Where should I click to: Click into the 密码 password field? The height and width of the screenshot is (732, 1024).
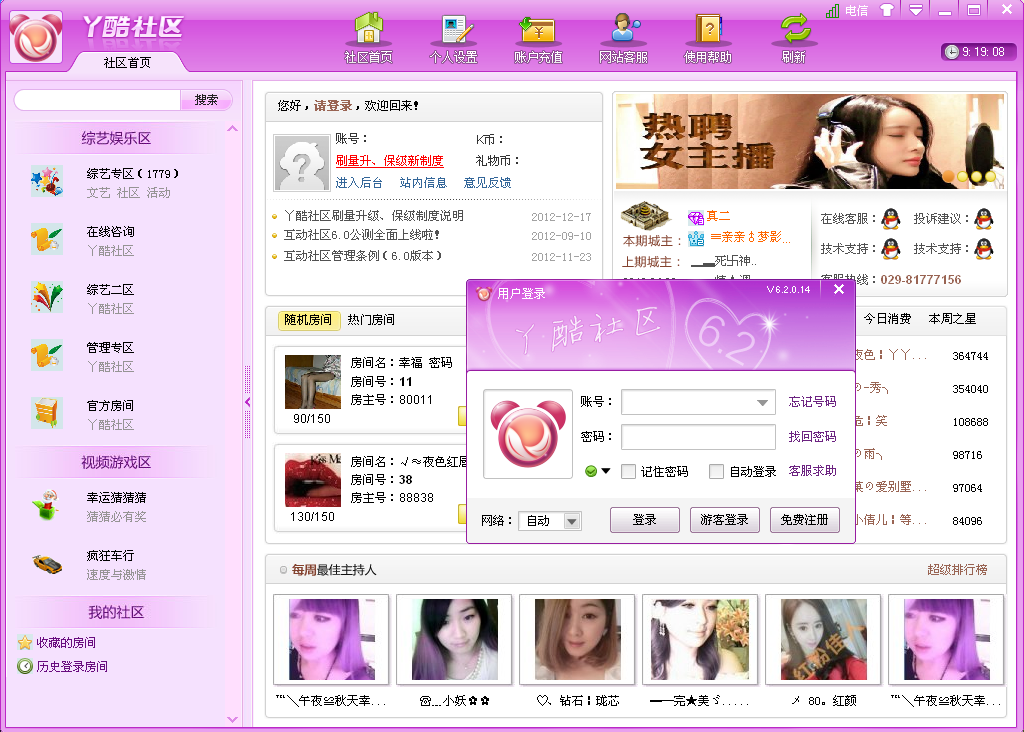coord(698,437)
